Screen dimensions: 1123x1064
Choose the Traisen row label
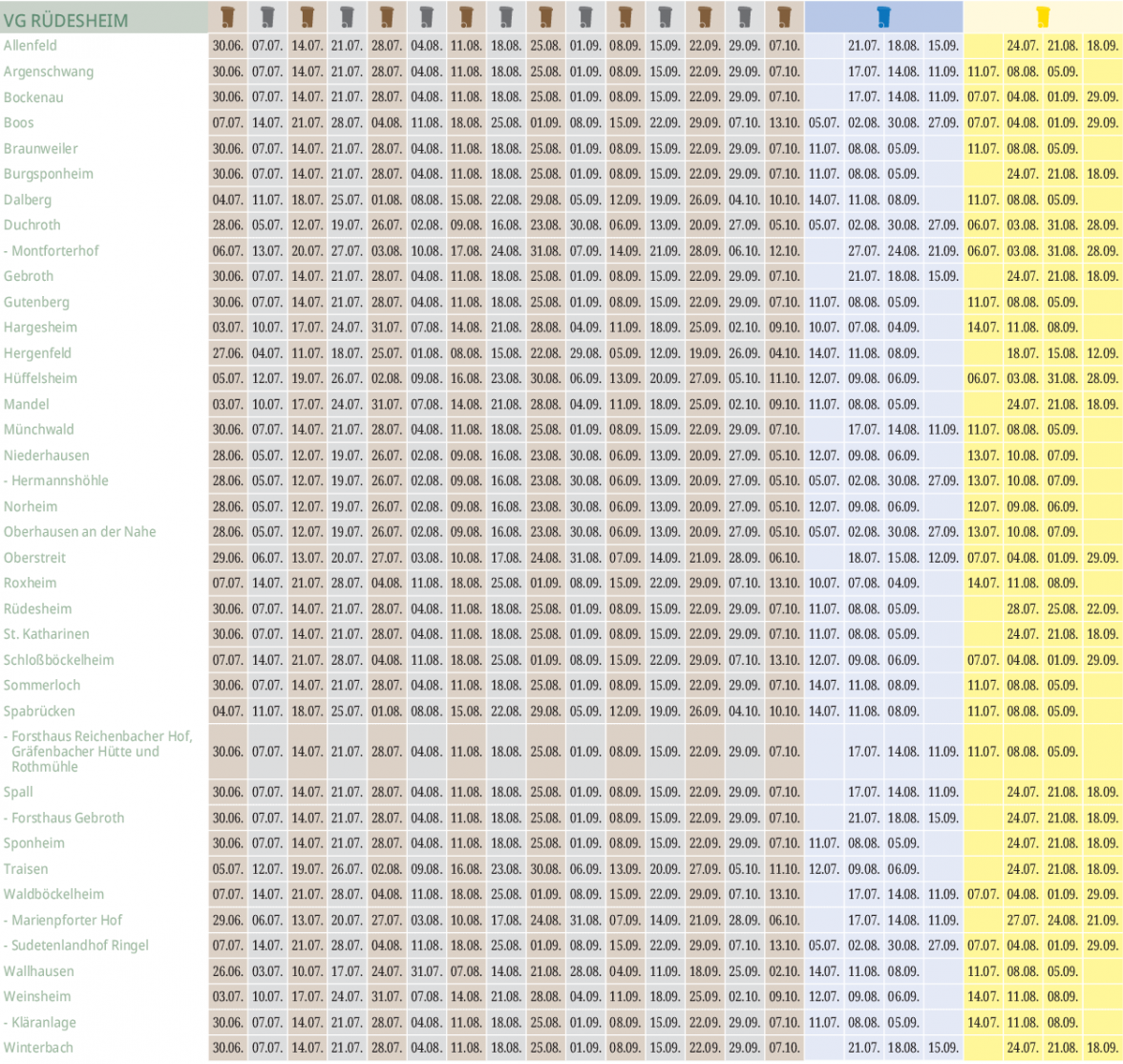[x=26, y=869]
